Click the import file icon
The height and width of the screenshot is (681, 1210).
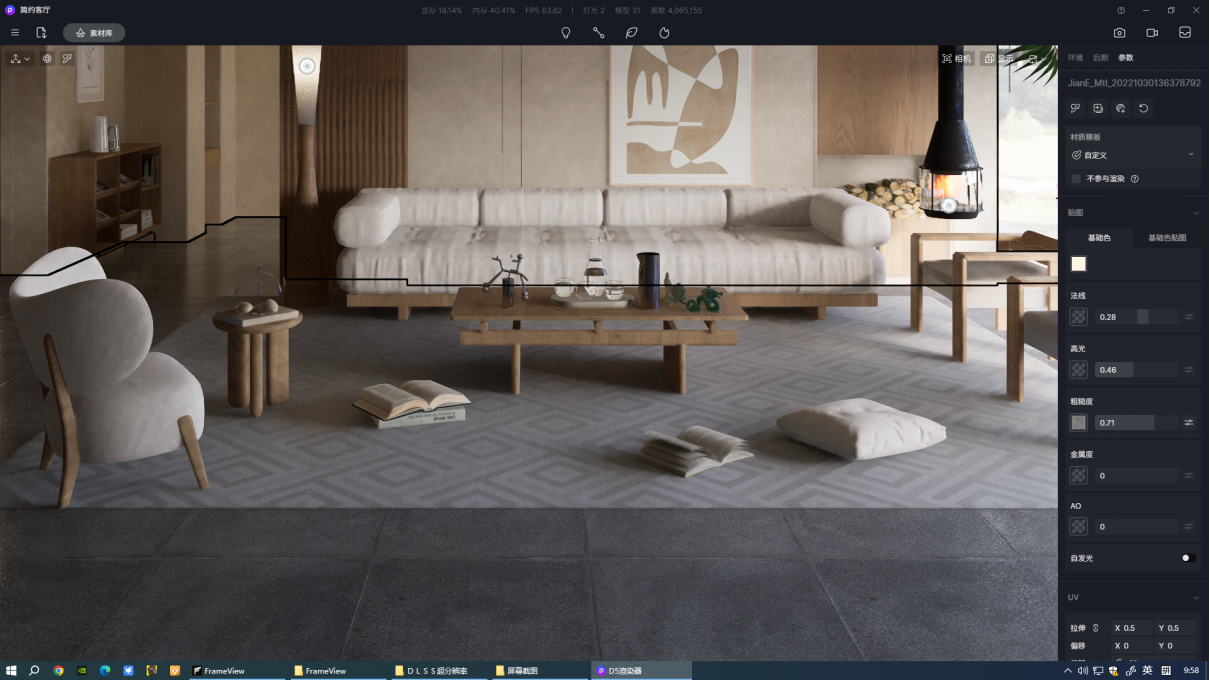click(x=41, y=33)
